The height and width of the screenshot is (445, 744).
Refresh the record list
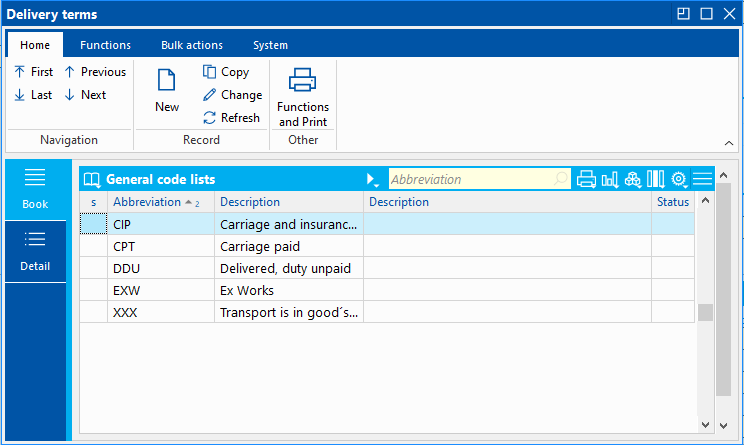coord(232,118)
